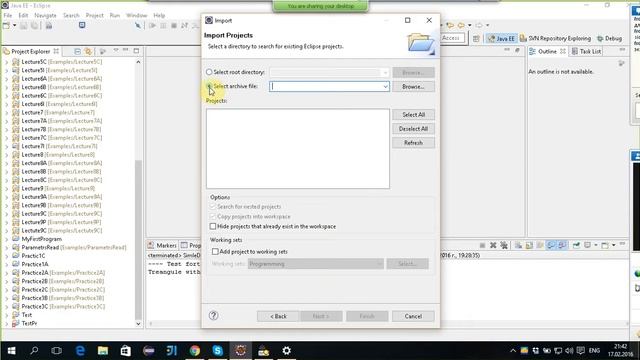
Task: Select the TestPr project
Action: 29,323
